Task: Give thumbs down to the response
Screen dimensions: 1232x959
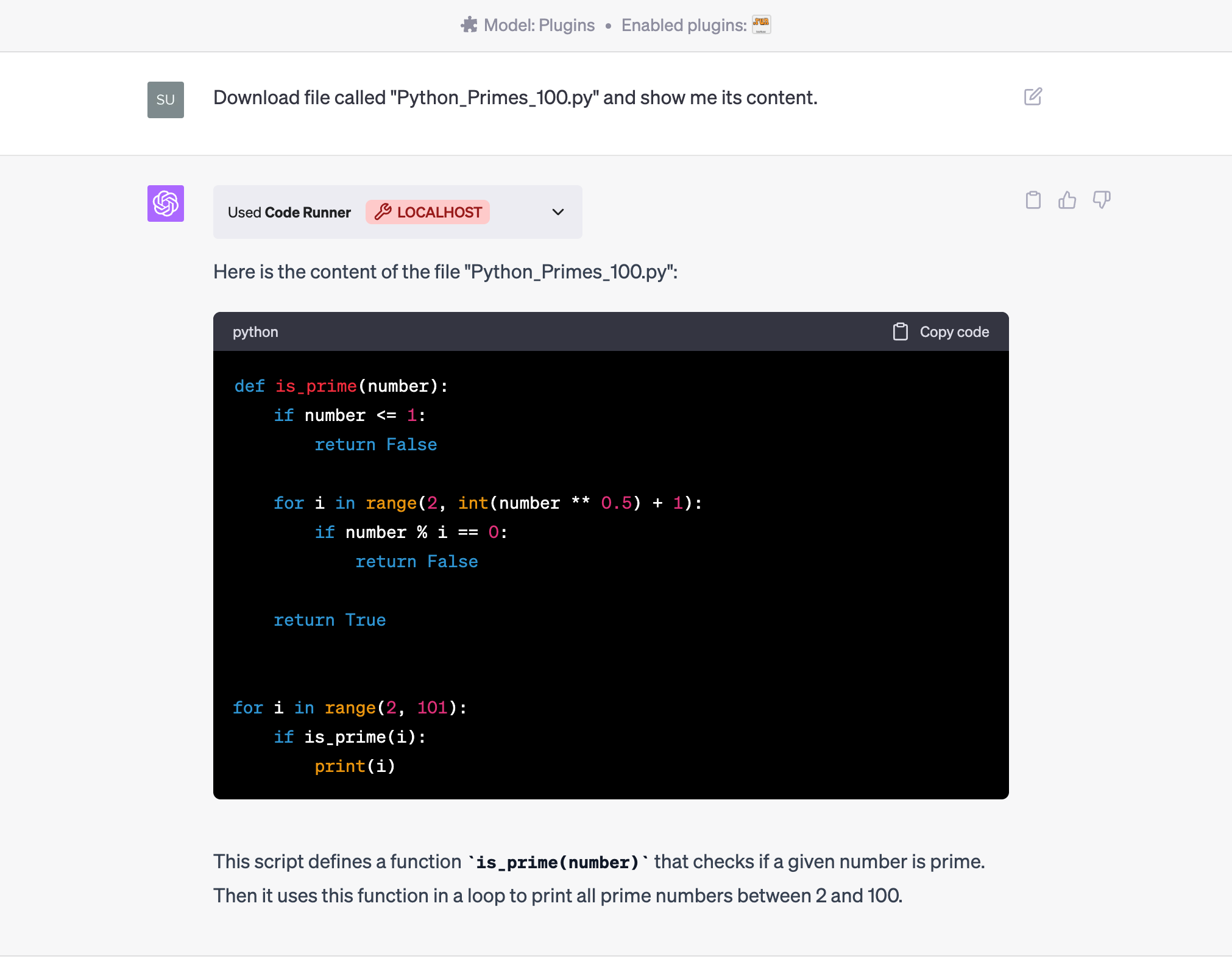Action: tap(1101, 200)
